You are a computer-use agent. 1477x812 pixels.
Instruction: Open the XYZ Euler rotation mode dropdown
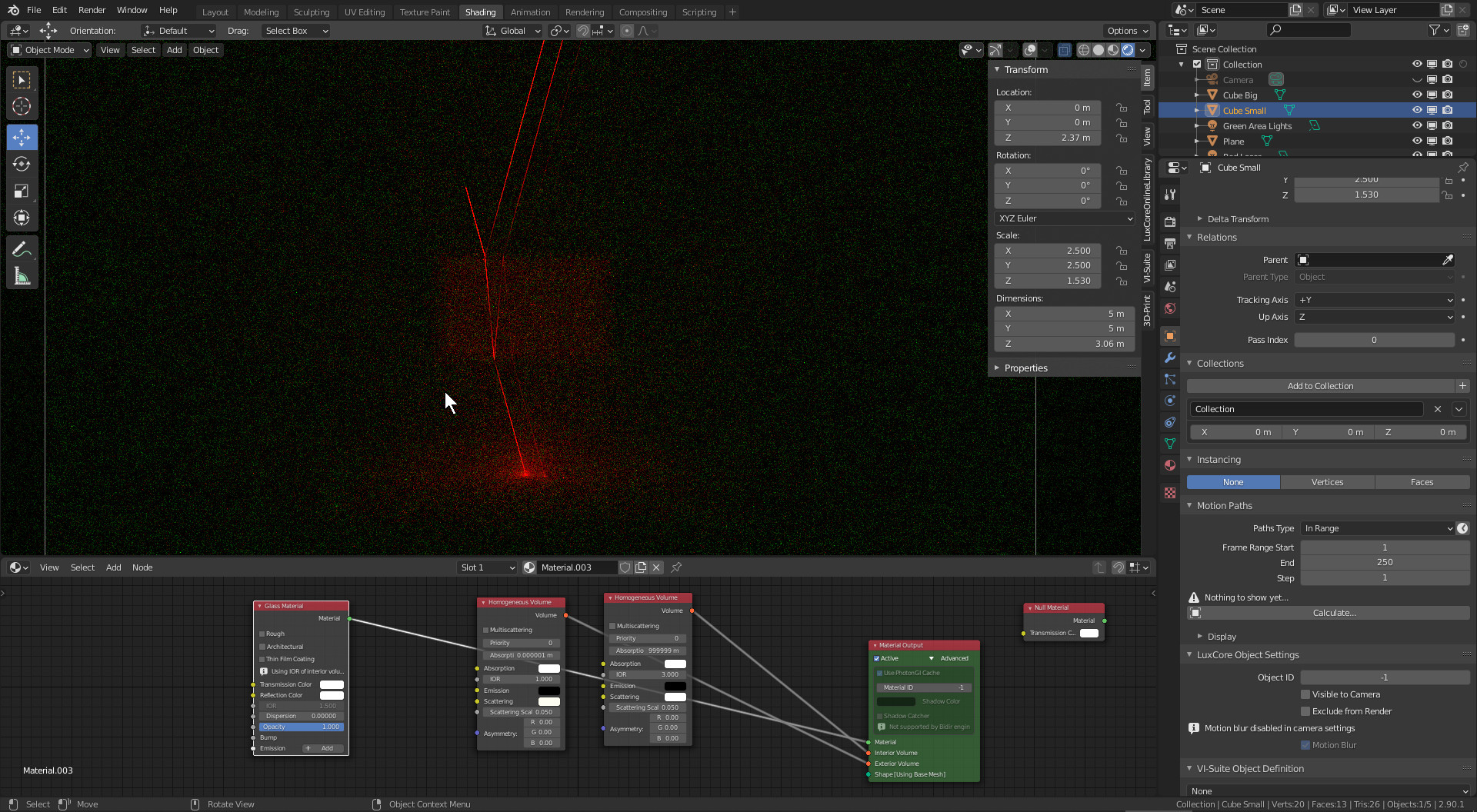tap(1065, 218)
